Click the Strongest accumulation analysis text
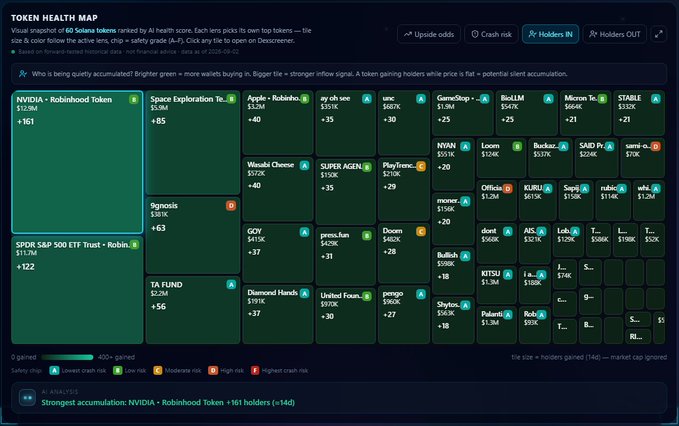 click(168, 403)
